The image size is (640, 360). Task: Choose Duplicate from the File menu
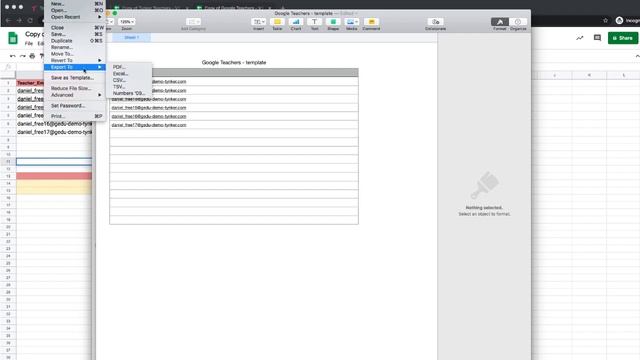[75, 41]
